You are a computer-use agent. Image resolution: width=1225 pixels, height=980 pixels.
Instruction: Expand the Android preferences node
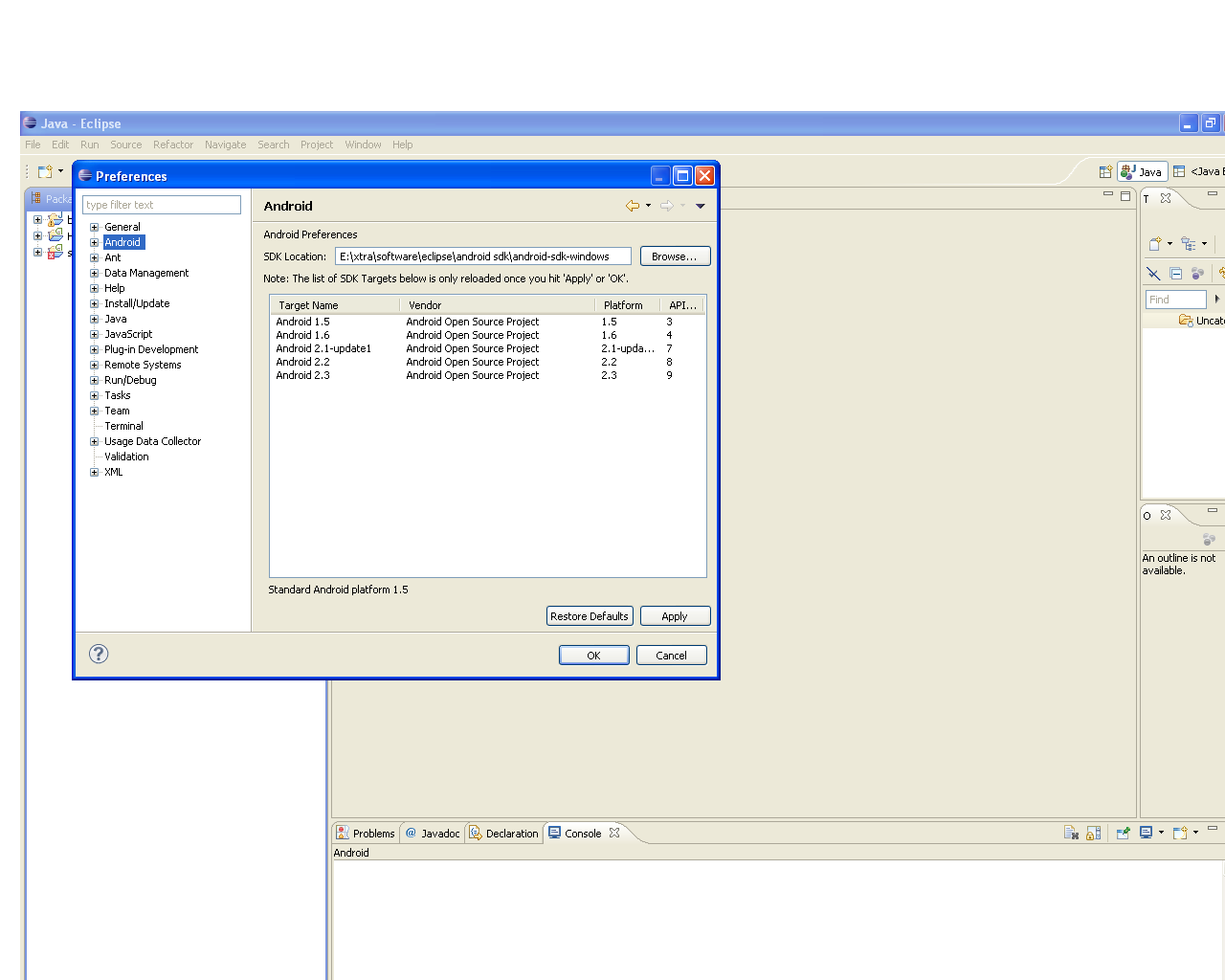(95, 243)
